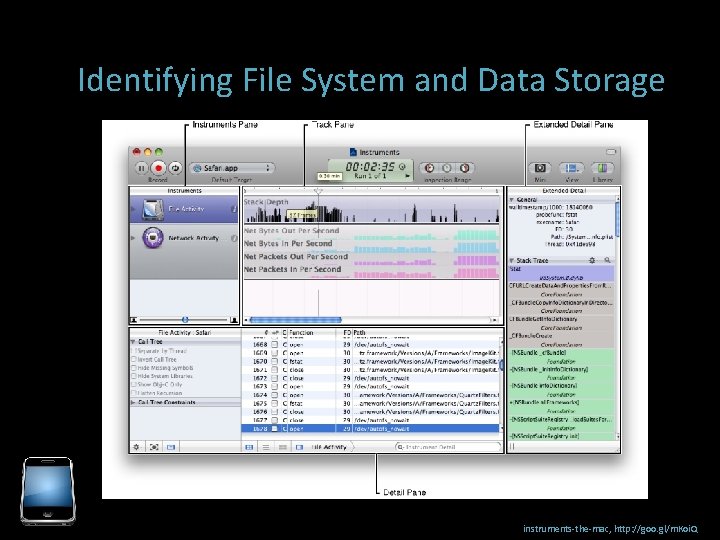The image size is (720, 540).
Task: Open the gear action menu in detail pane
Action: 136,447
